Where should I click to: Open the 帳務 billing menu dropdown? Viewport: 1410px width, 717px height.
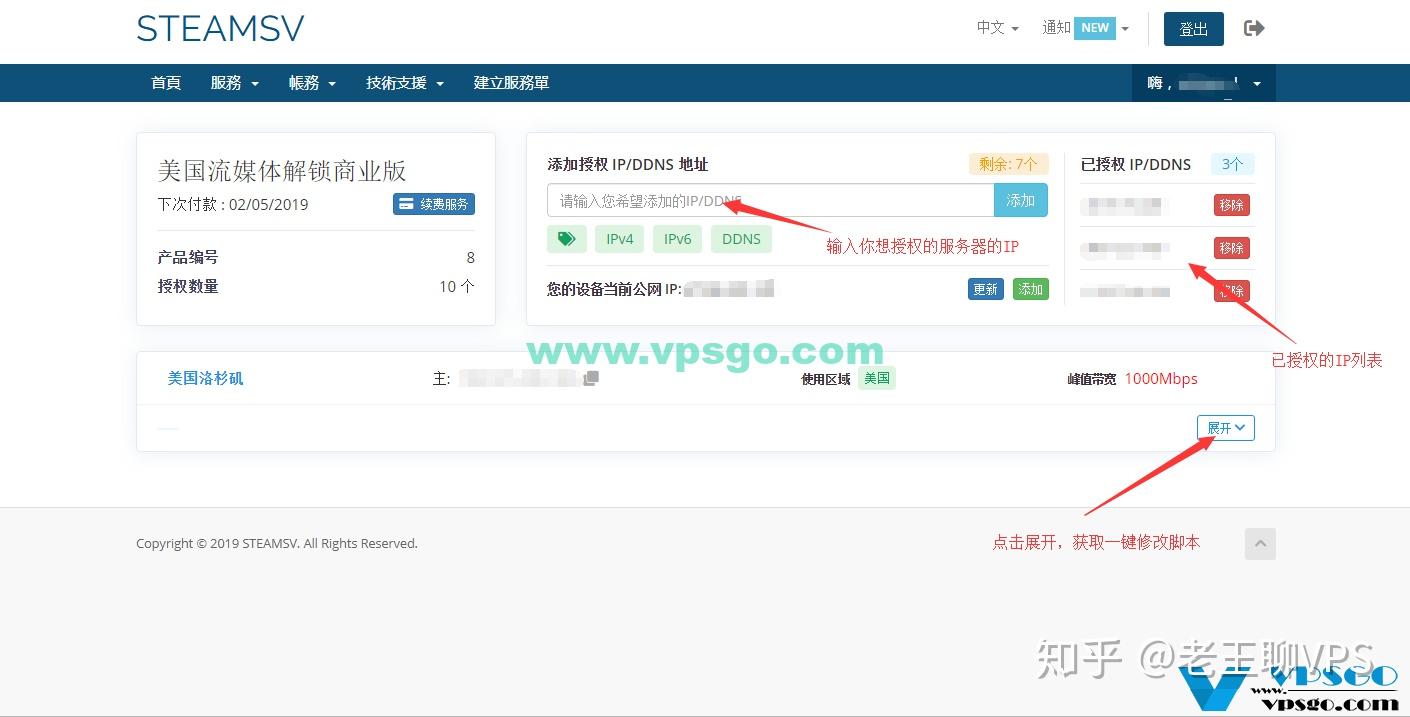click(x=313, y=83)
